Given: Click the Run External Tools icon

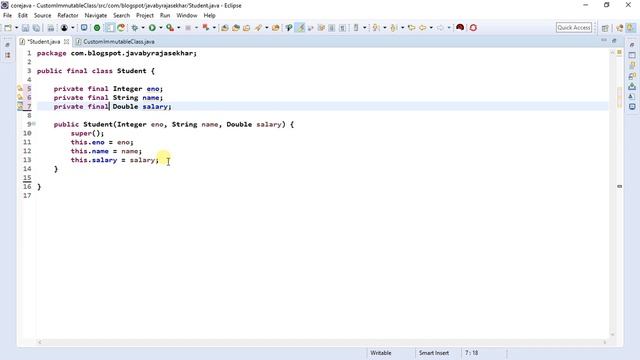Looking at the screenshot, I should click(x=170, y=28).
